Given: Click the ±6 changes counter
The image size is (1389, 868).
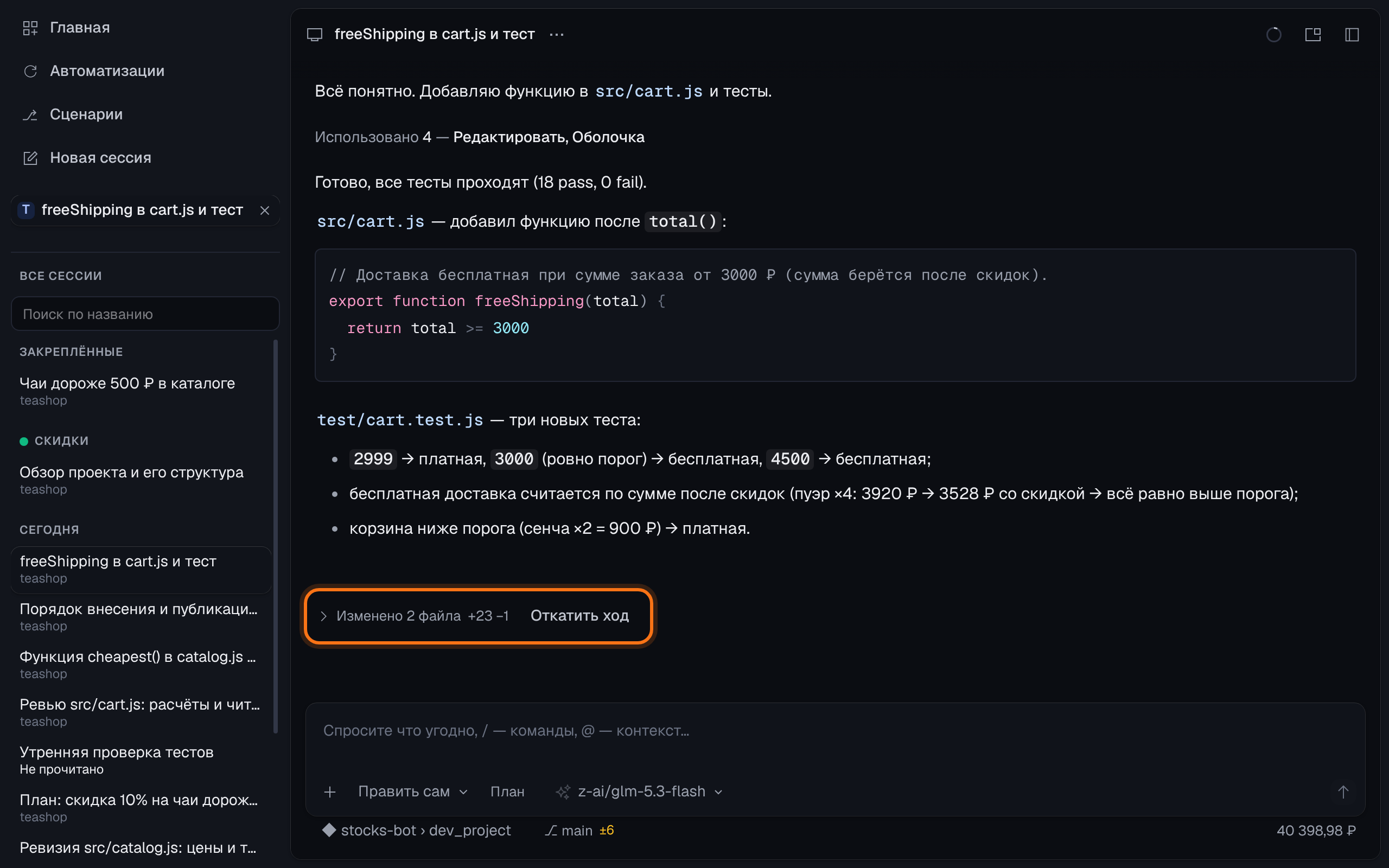Looking at the screenshot, I should (607, 831).
